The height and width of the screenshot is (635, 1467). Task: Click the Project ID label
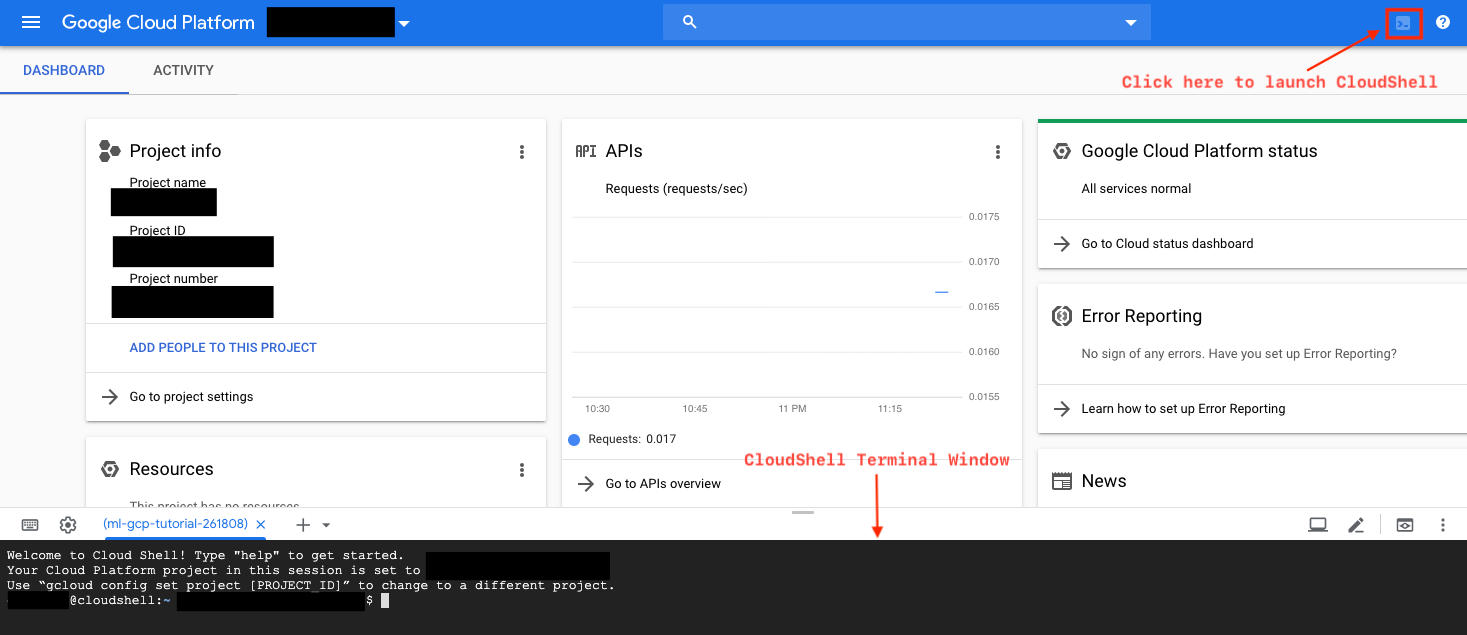tap(157, 231)
